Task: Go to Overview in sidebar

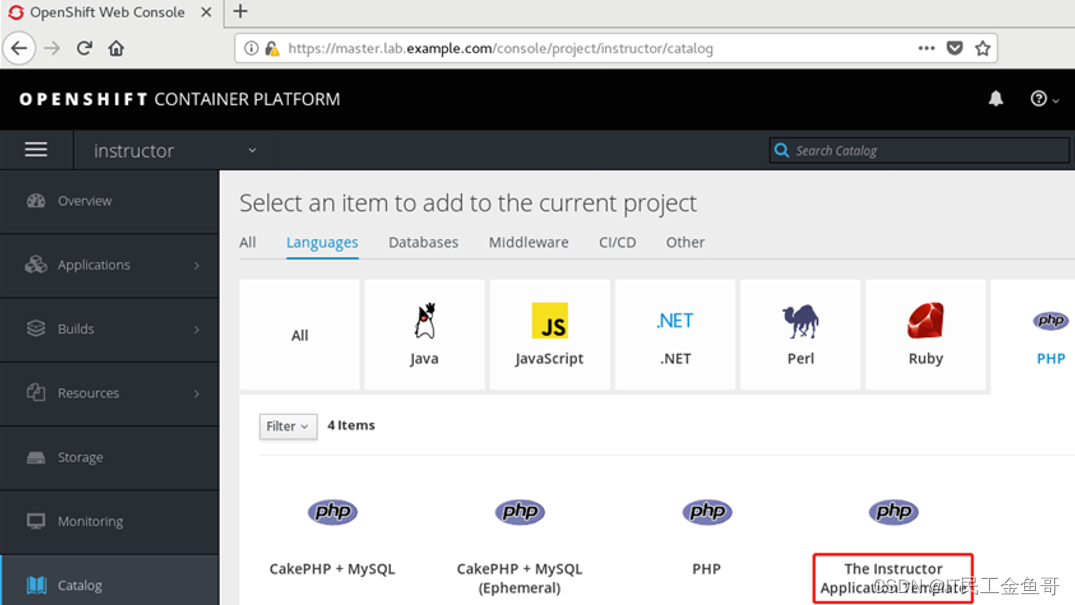Action: pyautogui.click(x=110, y=201)
